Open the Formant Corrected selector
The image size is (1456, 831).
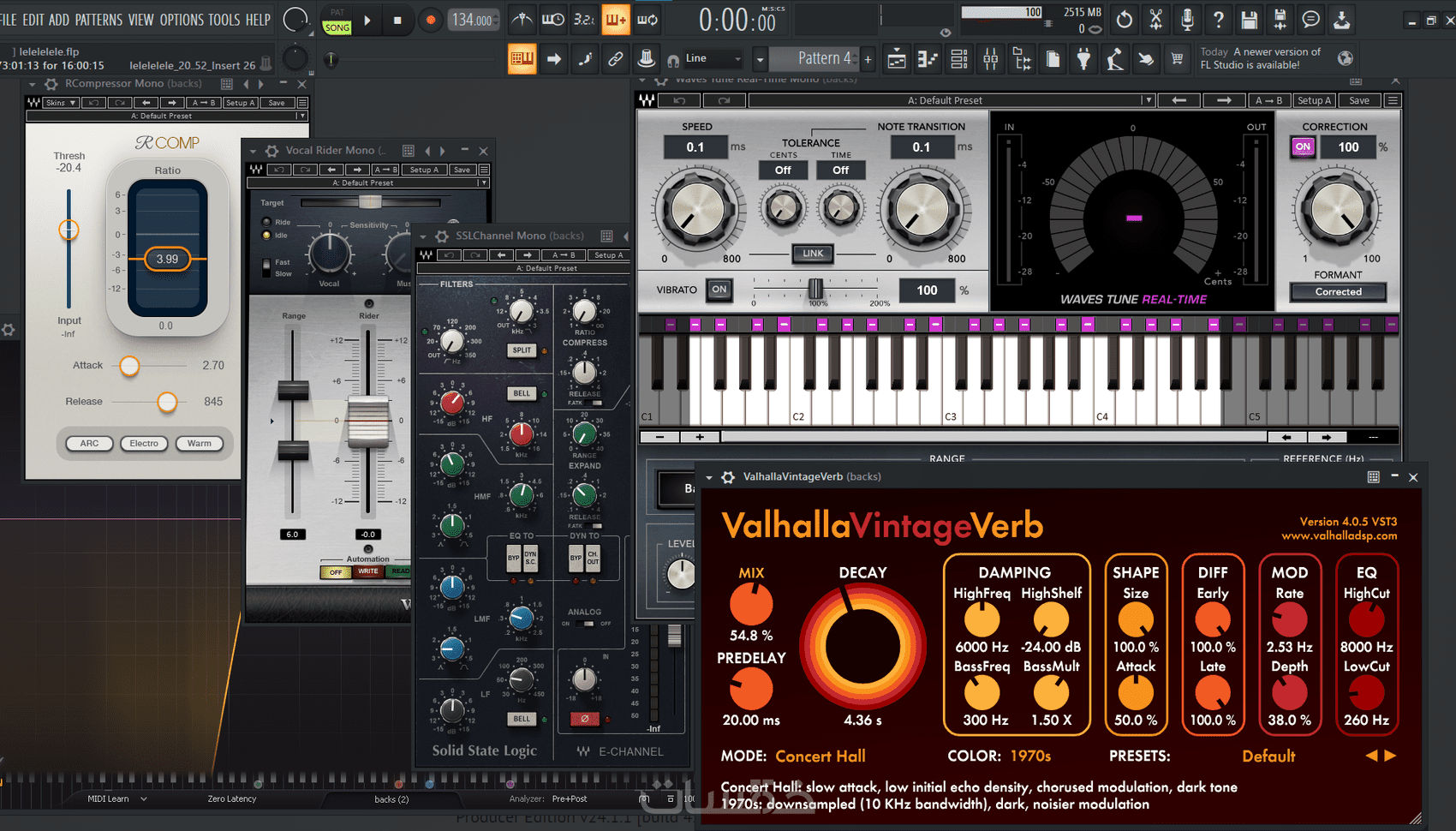(1338, 292)
